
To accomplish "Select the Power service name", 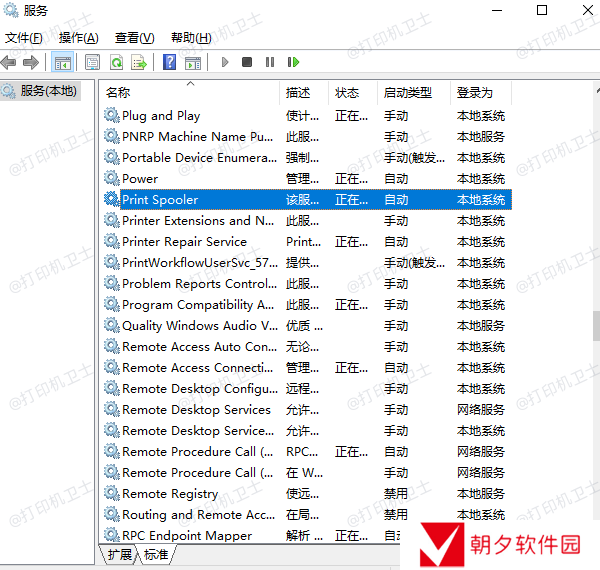I will pos(140,179).
